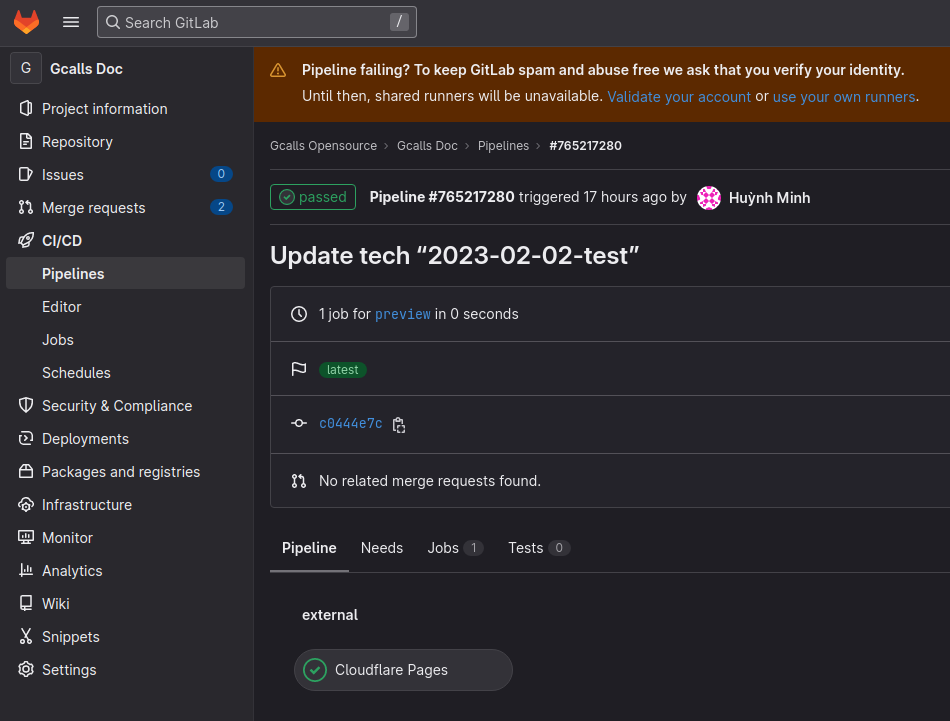This screenshot has width=950, height=721.
Task: Click the GitLab fox logo
Action: 26,22
